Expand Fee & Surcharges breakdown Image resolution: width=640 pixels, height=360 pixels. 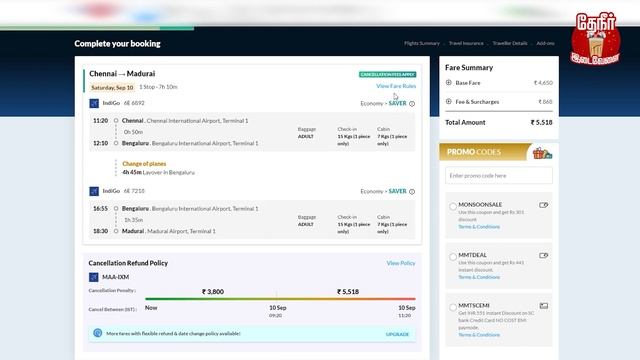[x=449, y=101]
